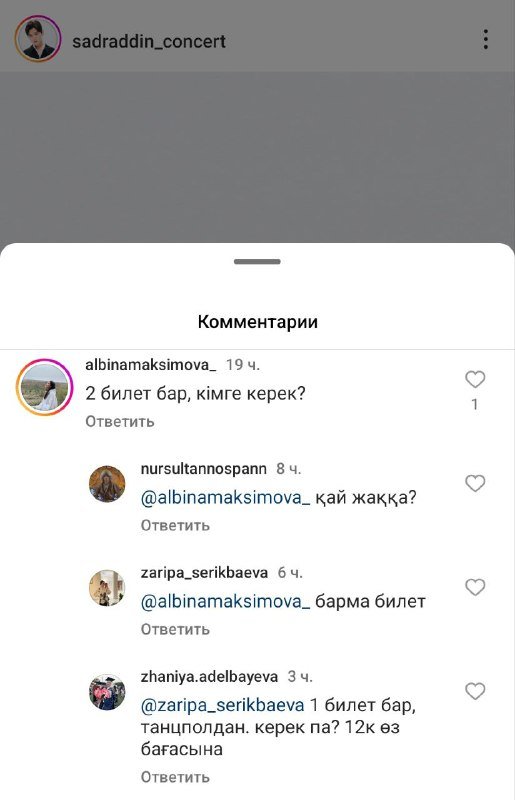Open @zaripa_serikbaeva mention in zhaniya's reply
The width and height of the screenshot is (515, 800).
(223, 706)
